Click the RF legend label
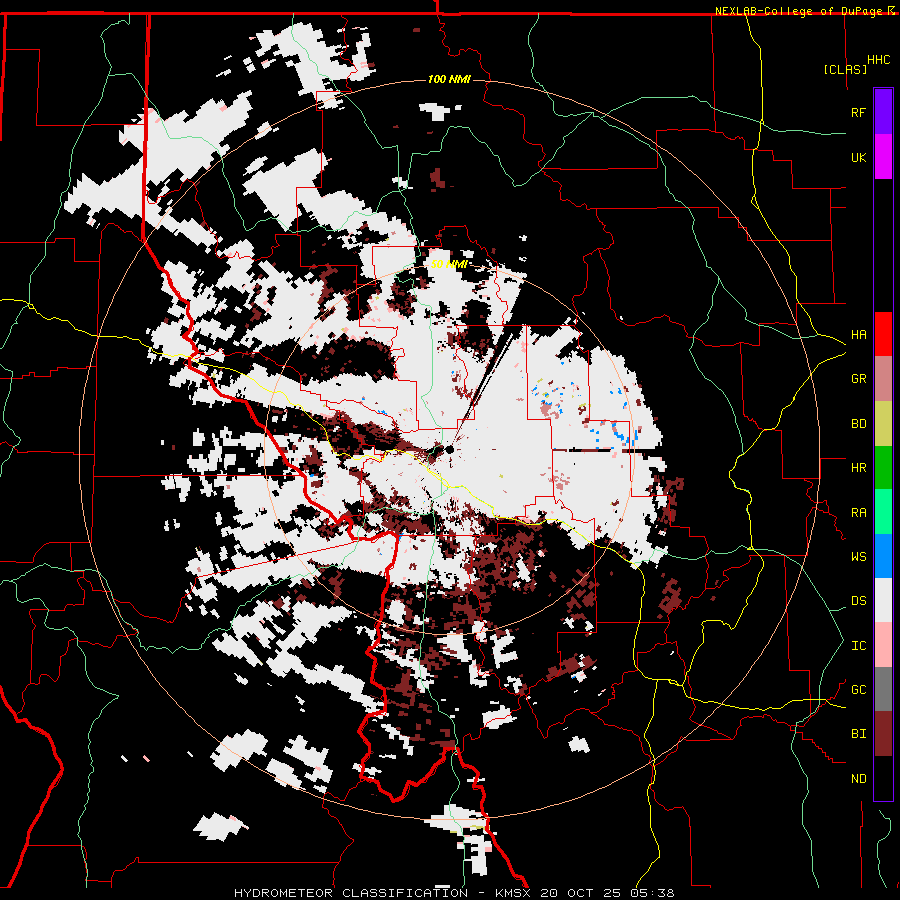The height and width of the screenshot is (900, 900). coord(858,112)
